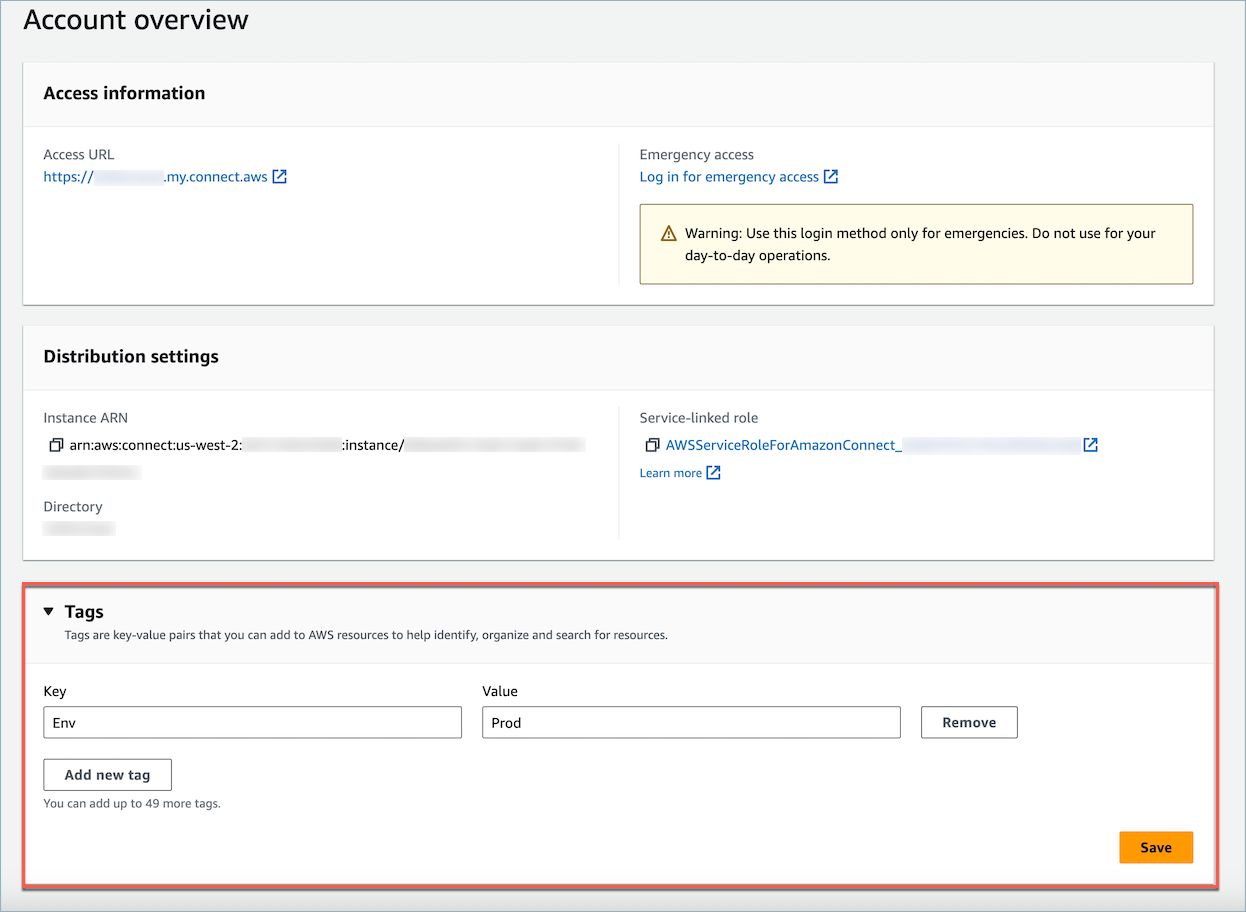1246x912 pixels.
Task: Click Log in for emergency access
Action: [x=729, y=177]
